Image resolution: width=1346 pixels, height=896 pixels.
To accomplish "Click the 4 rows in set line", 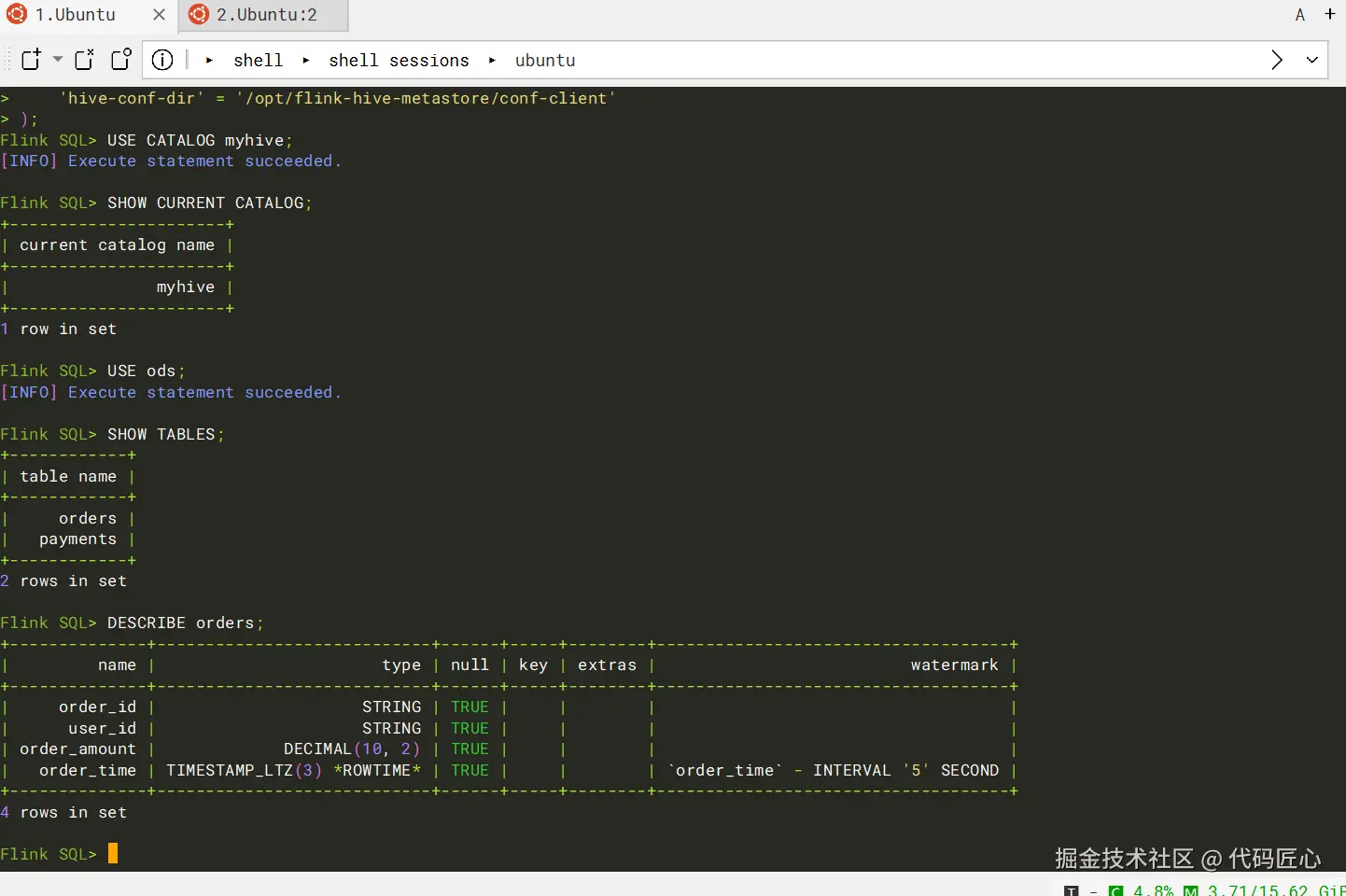I will click(x=63, y=812).
